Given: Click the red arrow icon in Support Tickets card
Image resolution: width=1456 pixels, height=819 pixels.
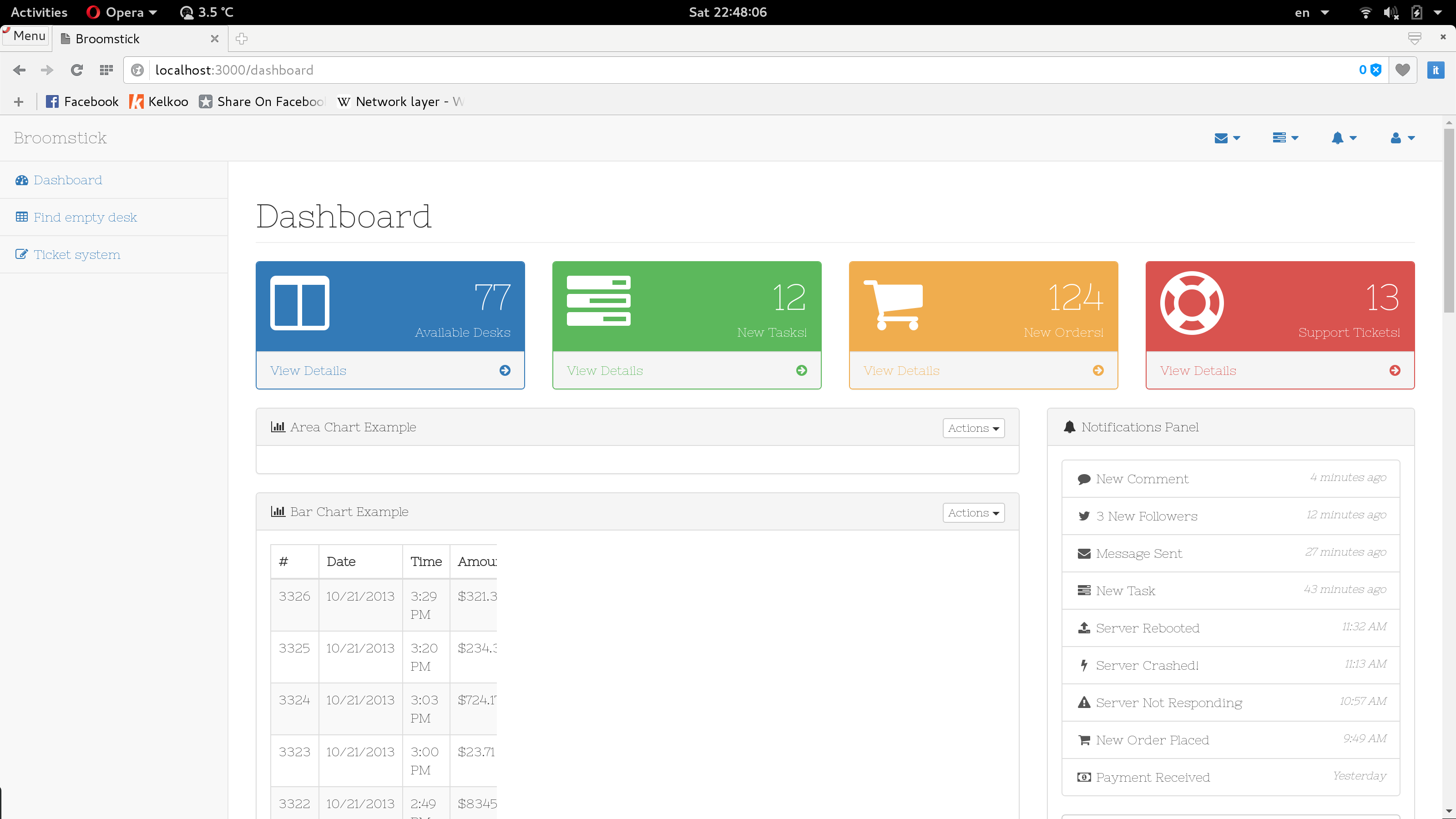Looking at the screenshot, I should click(1395, 370).
